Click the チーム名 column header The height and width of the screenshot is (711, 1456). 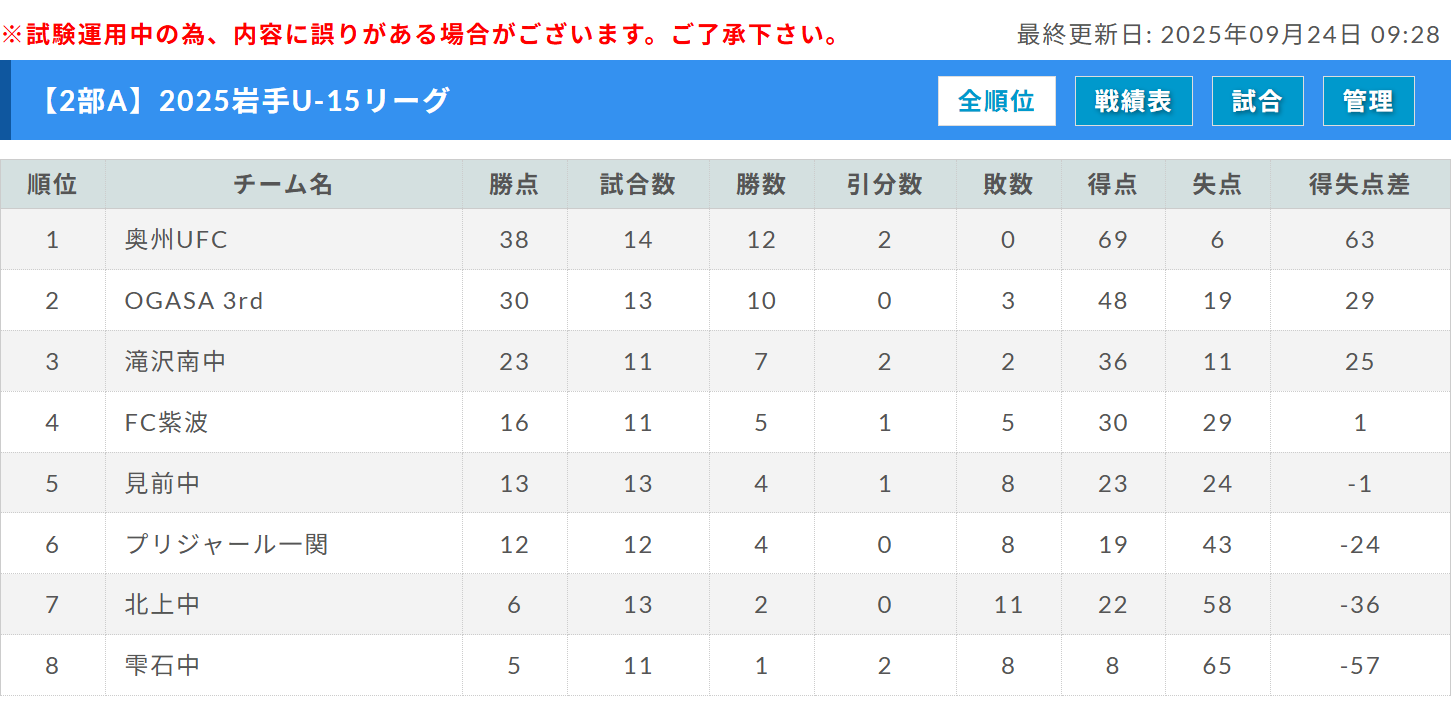click(283, 184)
